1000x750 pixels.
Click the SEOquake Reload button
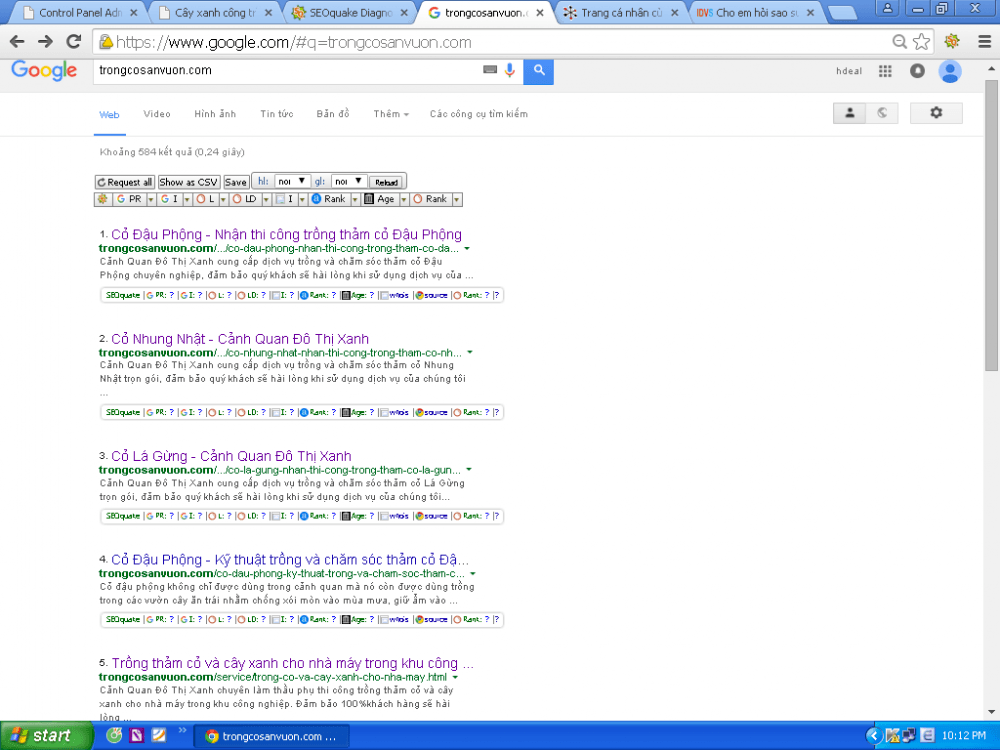tap(386, 182)
